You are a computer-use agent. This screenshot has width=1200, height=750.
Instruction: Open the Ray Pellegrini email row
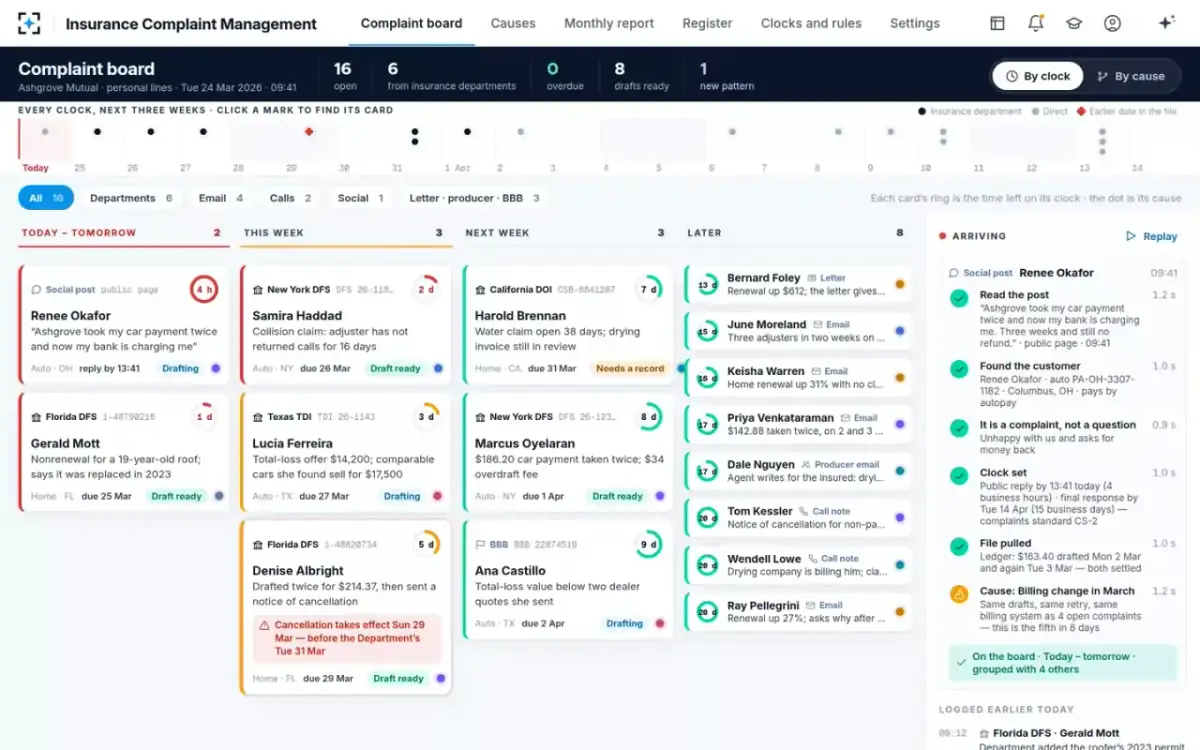798,611
